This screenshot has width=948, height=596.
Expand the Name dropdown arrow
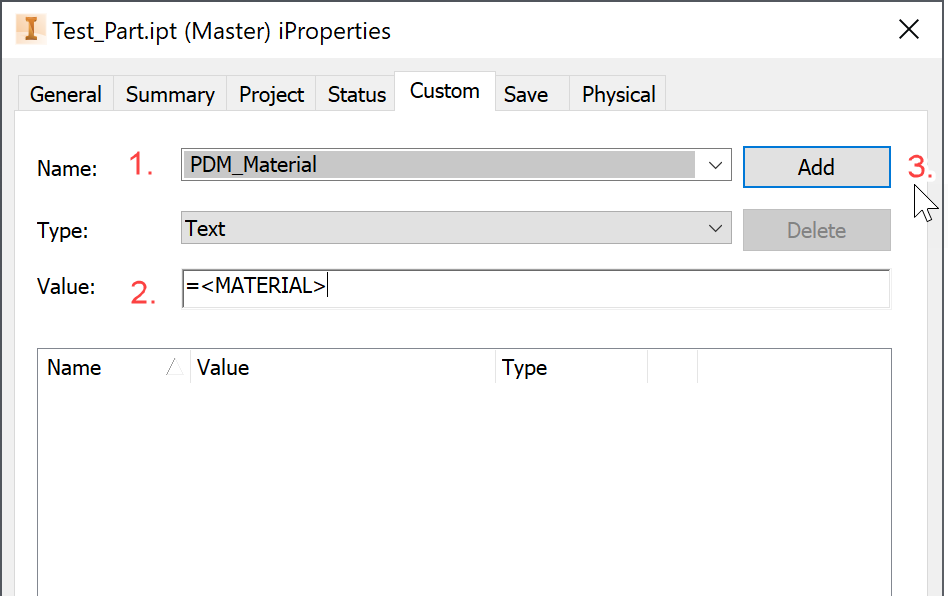715,165
